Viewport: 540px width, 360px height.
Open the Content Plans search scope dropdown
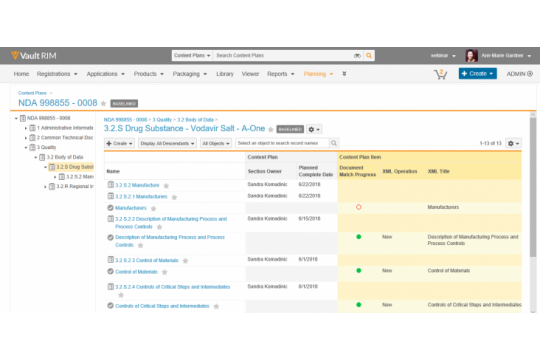[192, 55]
